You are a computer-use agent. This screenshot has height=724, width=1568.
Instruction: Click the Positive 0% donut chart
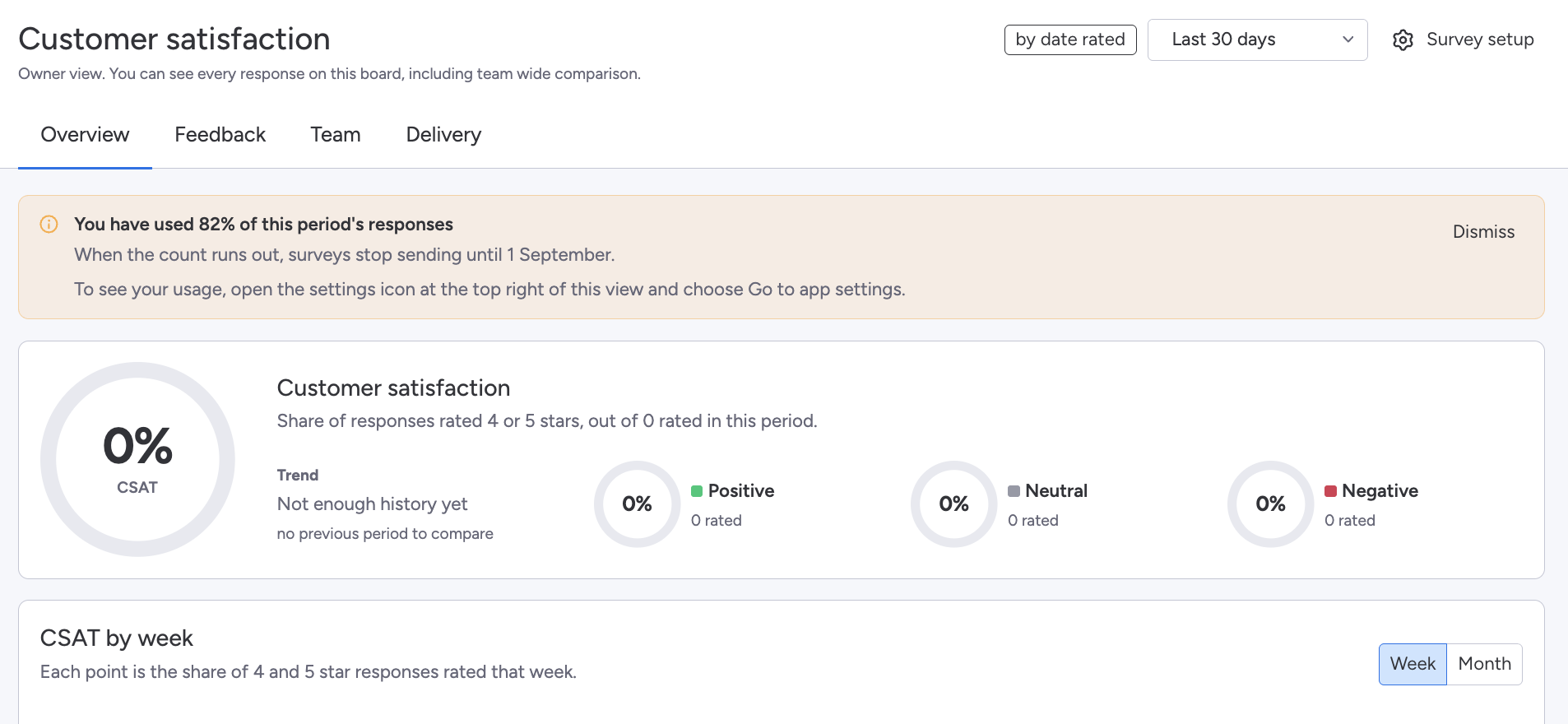point(637,504)
